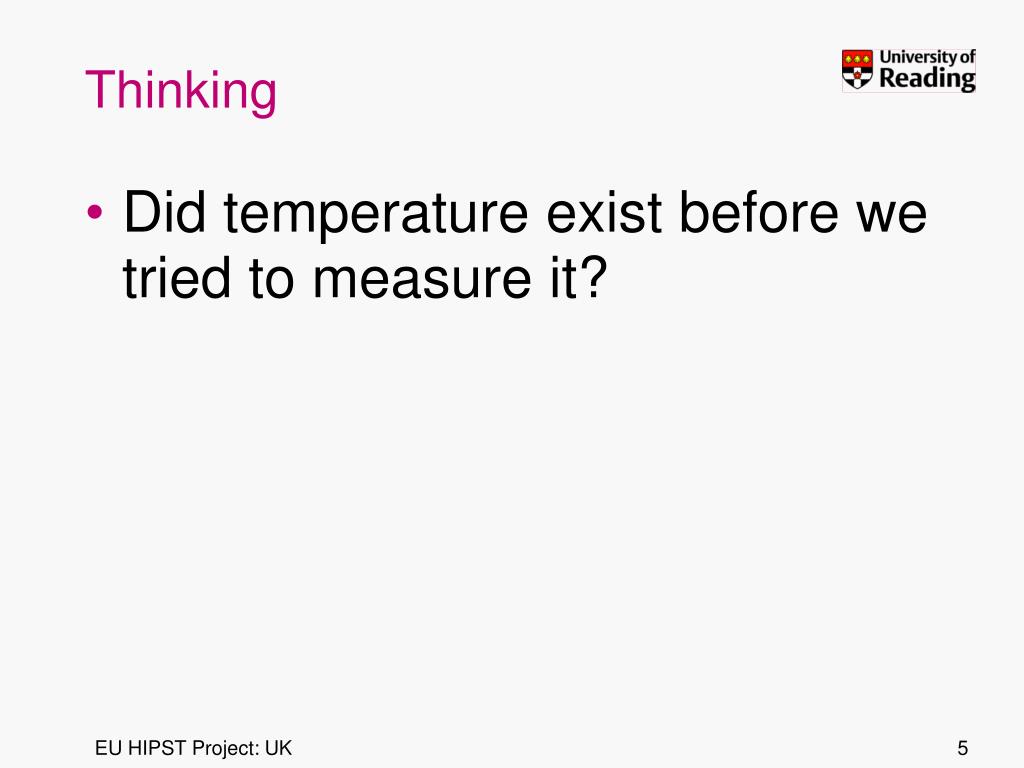
Task: Click the word "Did" in the bullet
Action: pos(165,212)
